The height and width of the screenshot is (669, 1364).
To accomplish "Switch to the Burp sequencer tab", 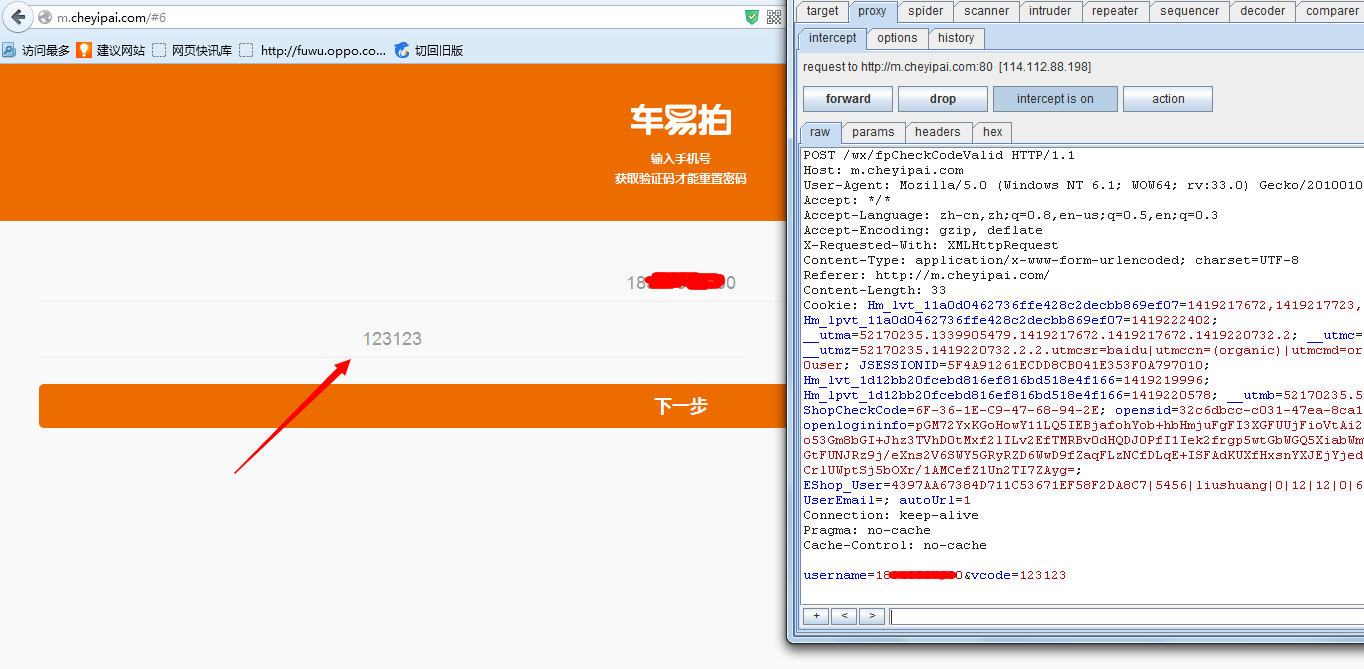I will pos(1190,11).
